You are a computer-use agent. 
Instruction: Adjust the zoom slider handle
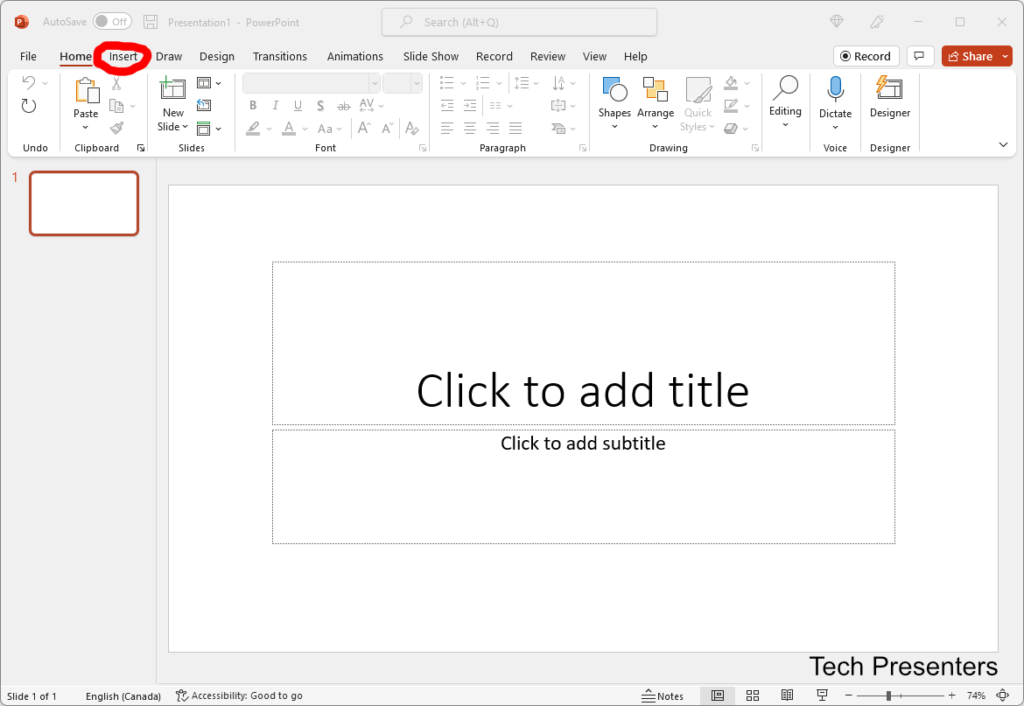[x=889, y=696]
